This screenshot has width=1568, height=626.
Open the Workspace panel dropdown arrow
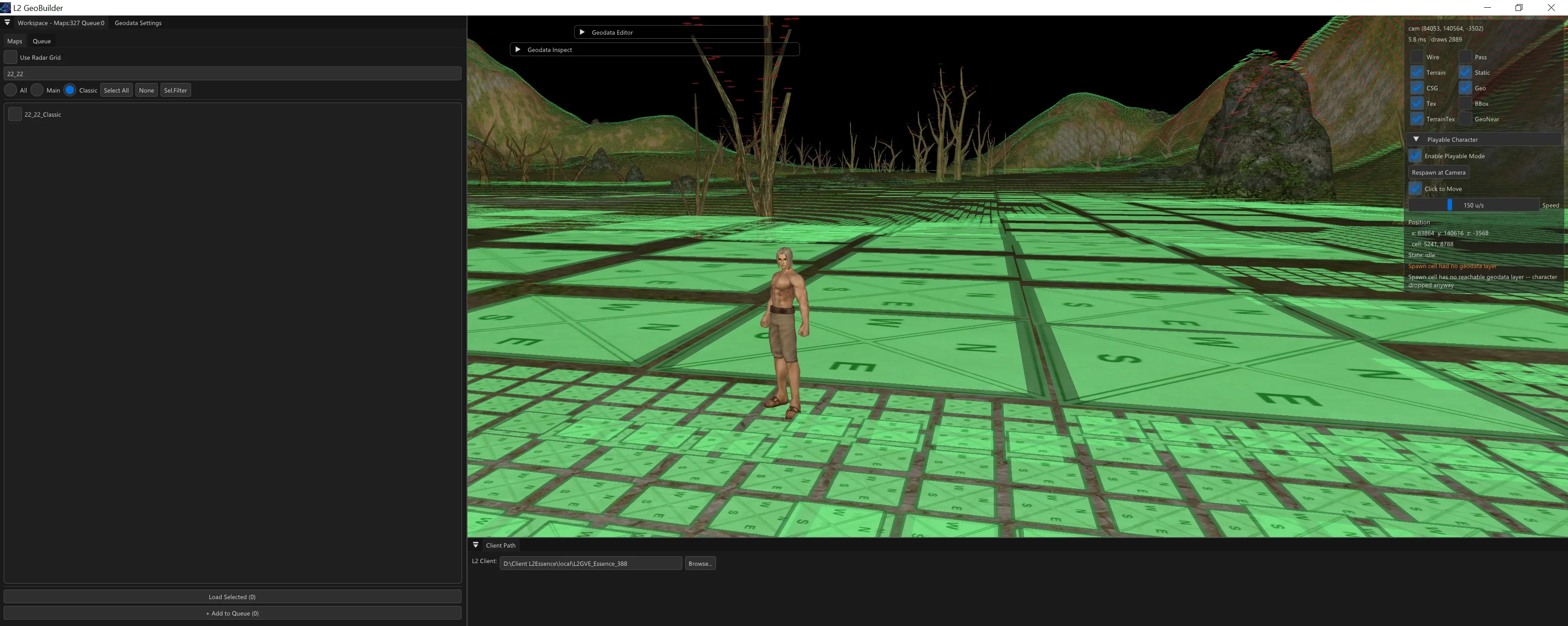(7, 22)
